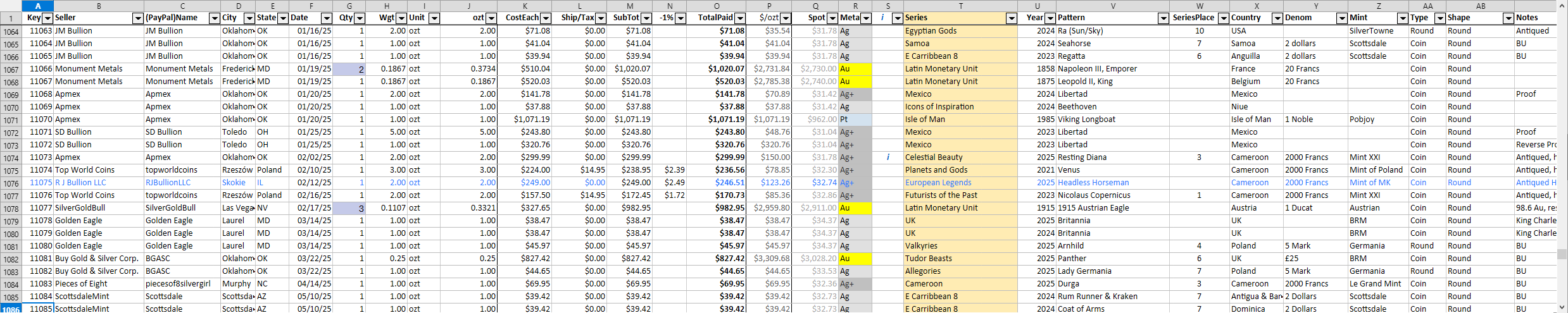1568x313 pixels.
Task: Open the State column filter dropdown
Action: (283, 18)
